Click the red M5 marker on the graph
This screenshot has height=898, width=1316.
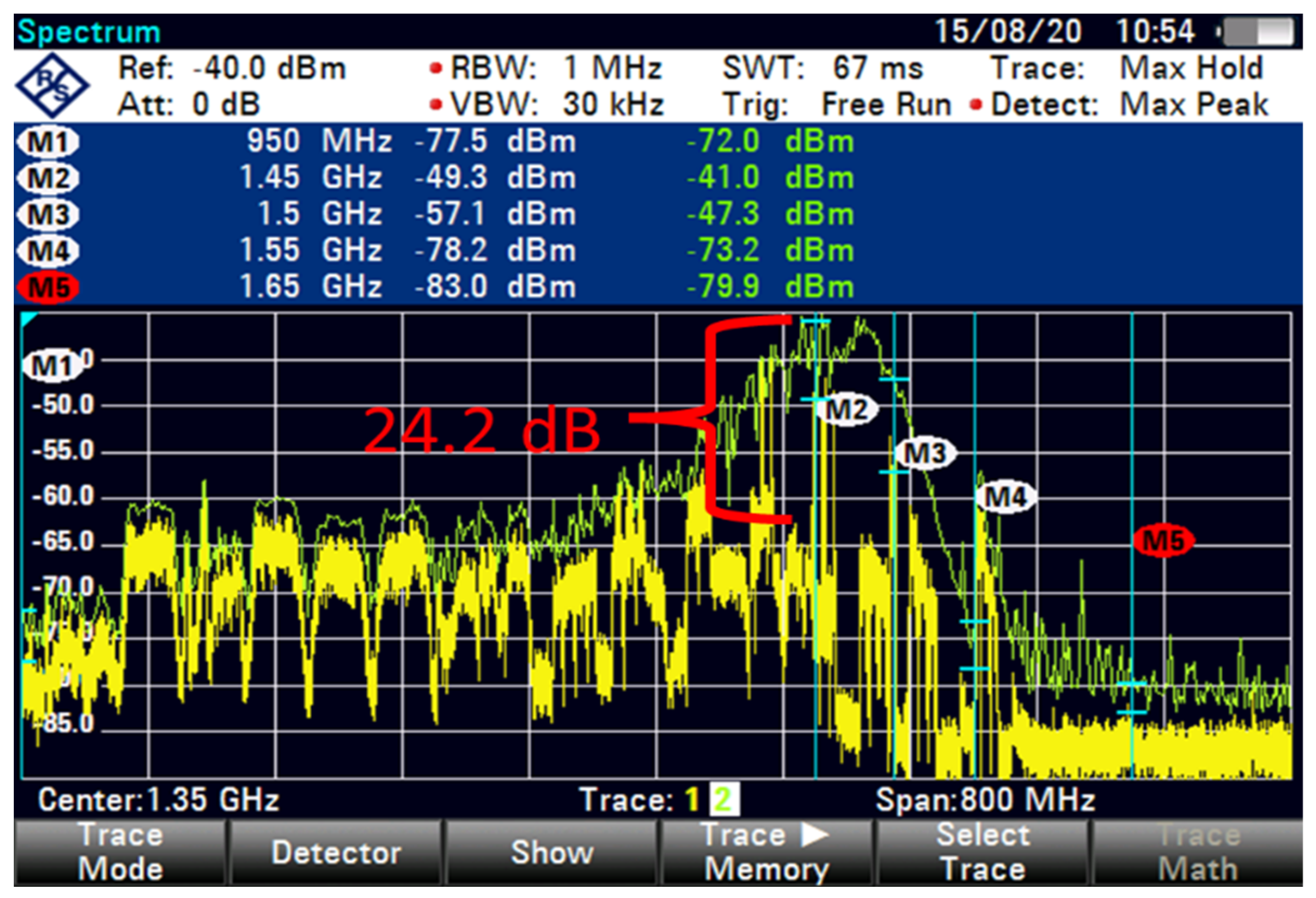point(1164,540)
